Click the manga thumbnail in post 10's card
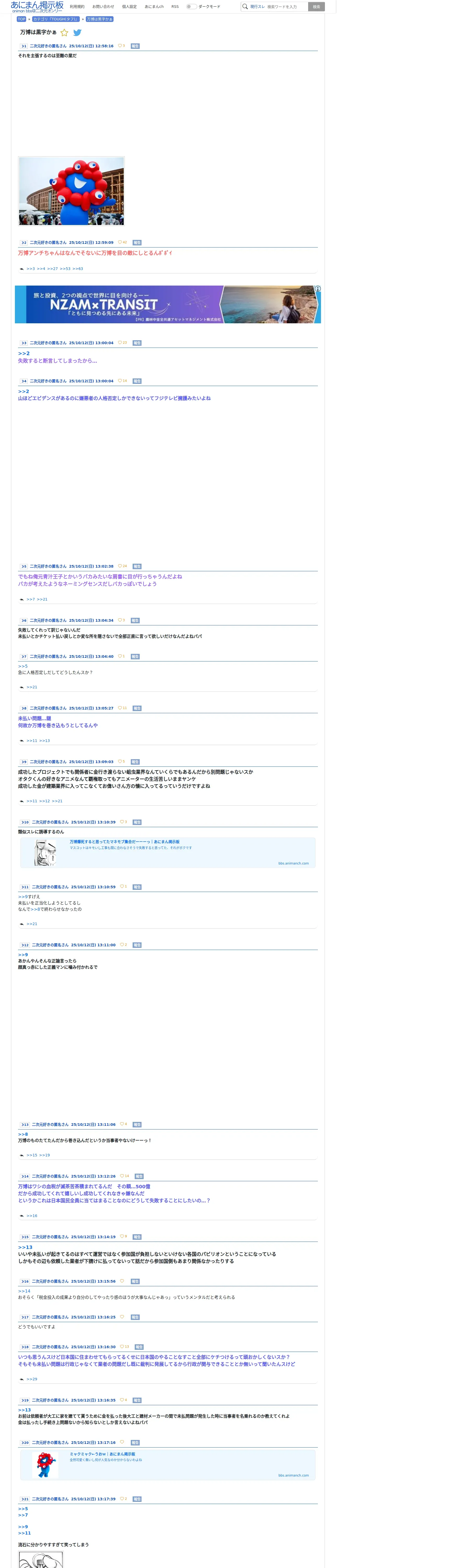This screenshot has width=474, height=1568. (x=45, y=853)
